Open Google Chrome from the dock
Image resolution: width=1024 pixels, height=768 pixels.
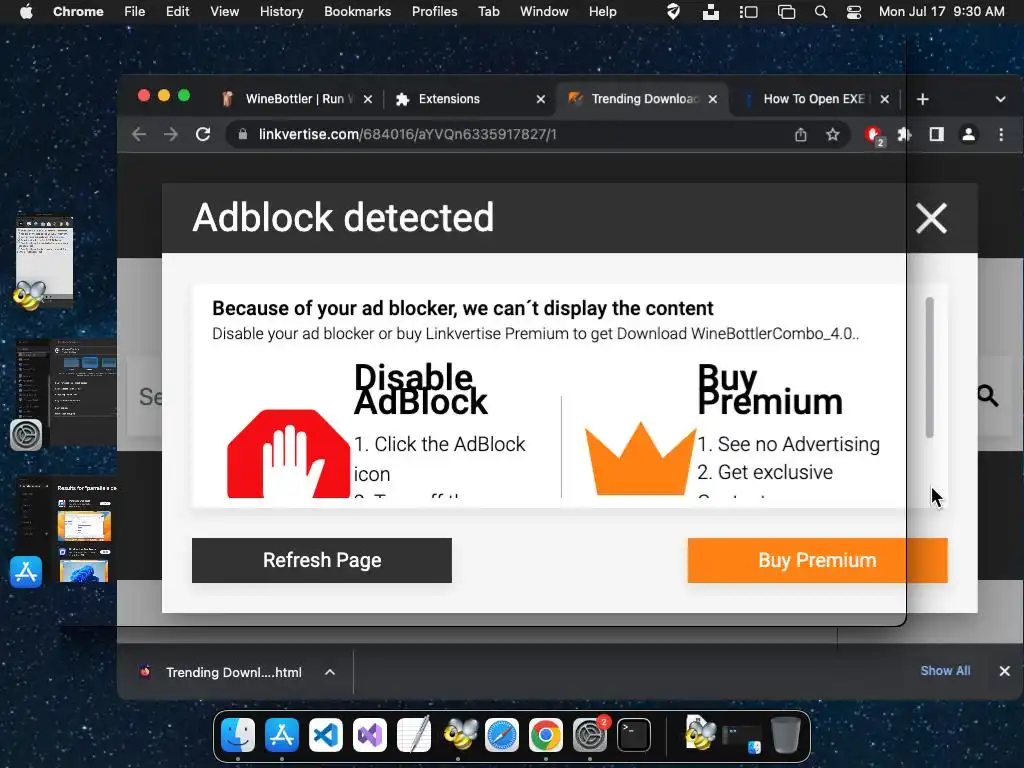[545, 735]
